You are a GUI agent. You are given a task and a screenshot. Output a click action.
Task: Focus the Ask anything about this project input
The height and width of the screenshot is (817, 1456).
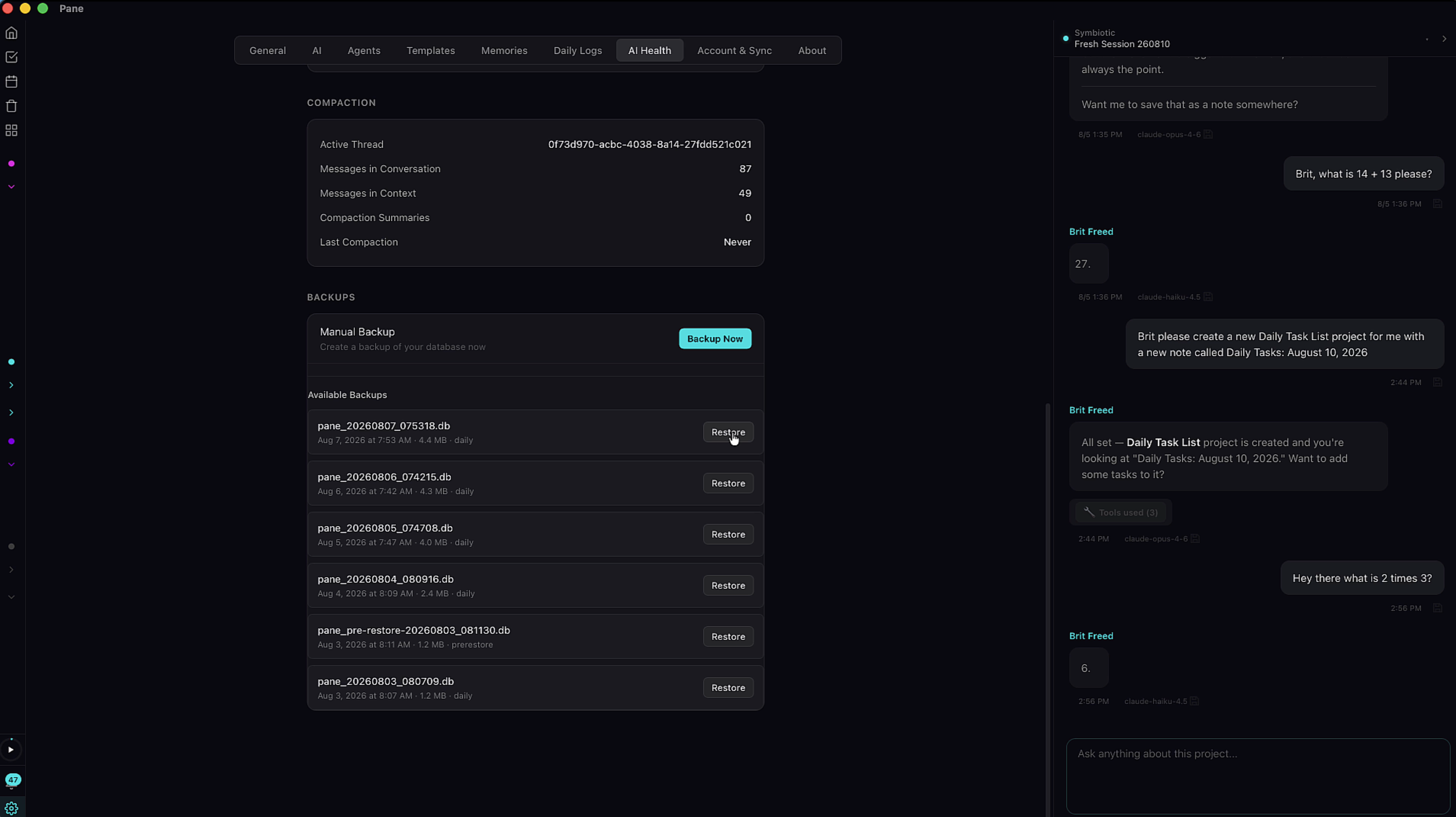point(1258,776)
